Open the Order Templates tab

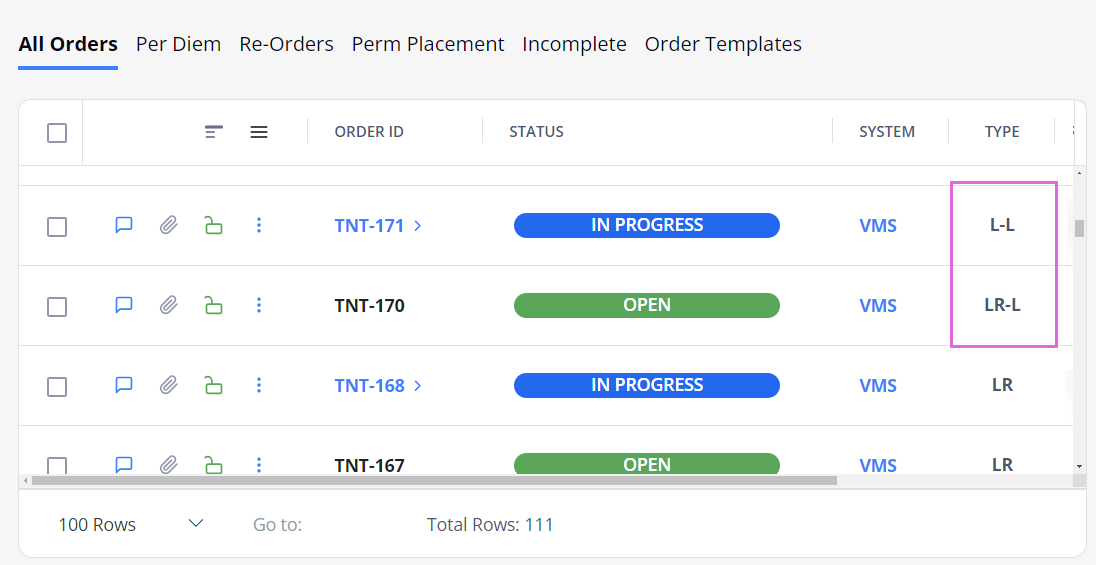tap(723, 44)
